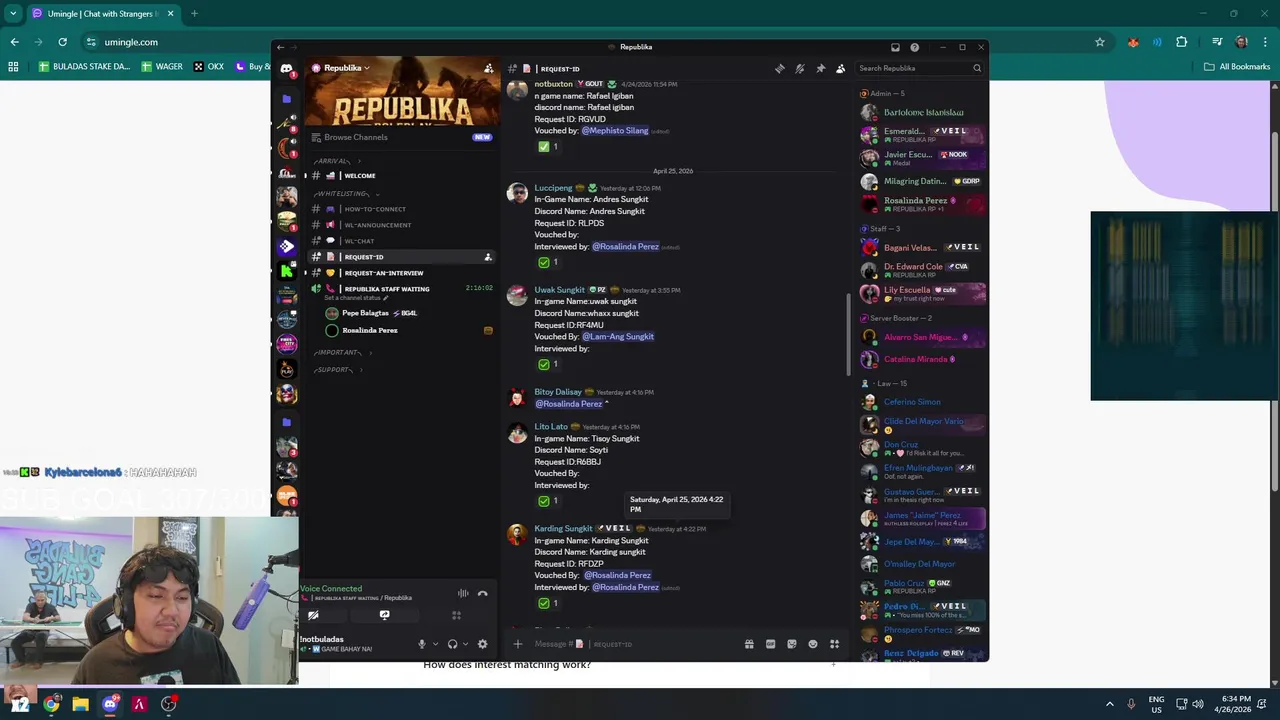Mute the microphone in user panel
1280x720 pixels.
tap(422, 644)
